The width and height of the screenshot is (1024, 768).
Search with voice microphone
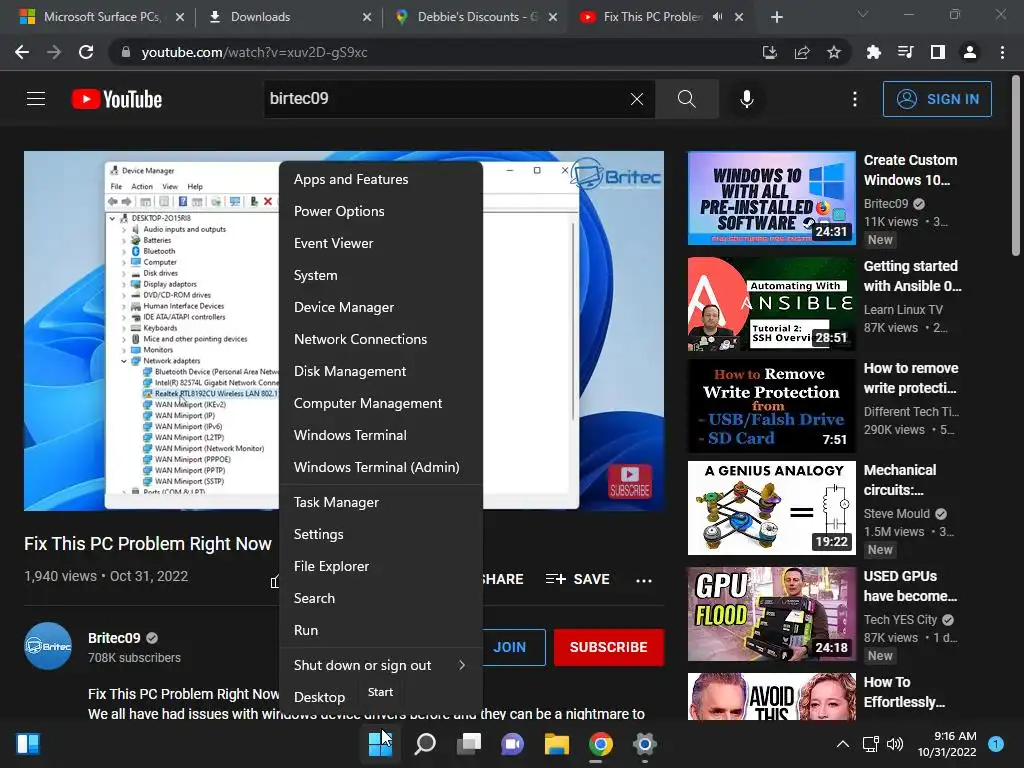(747, 99)
